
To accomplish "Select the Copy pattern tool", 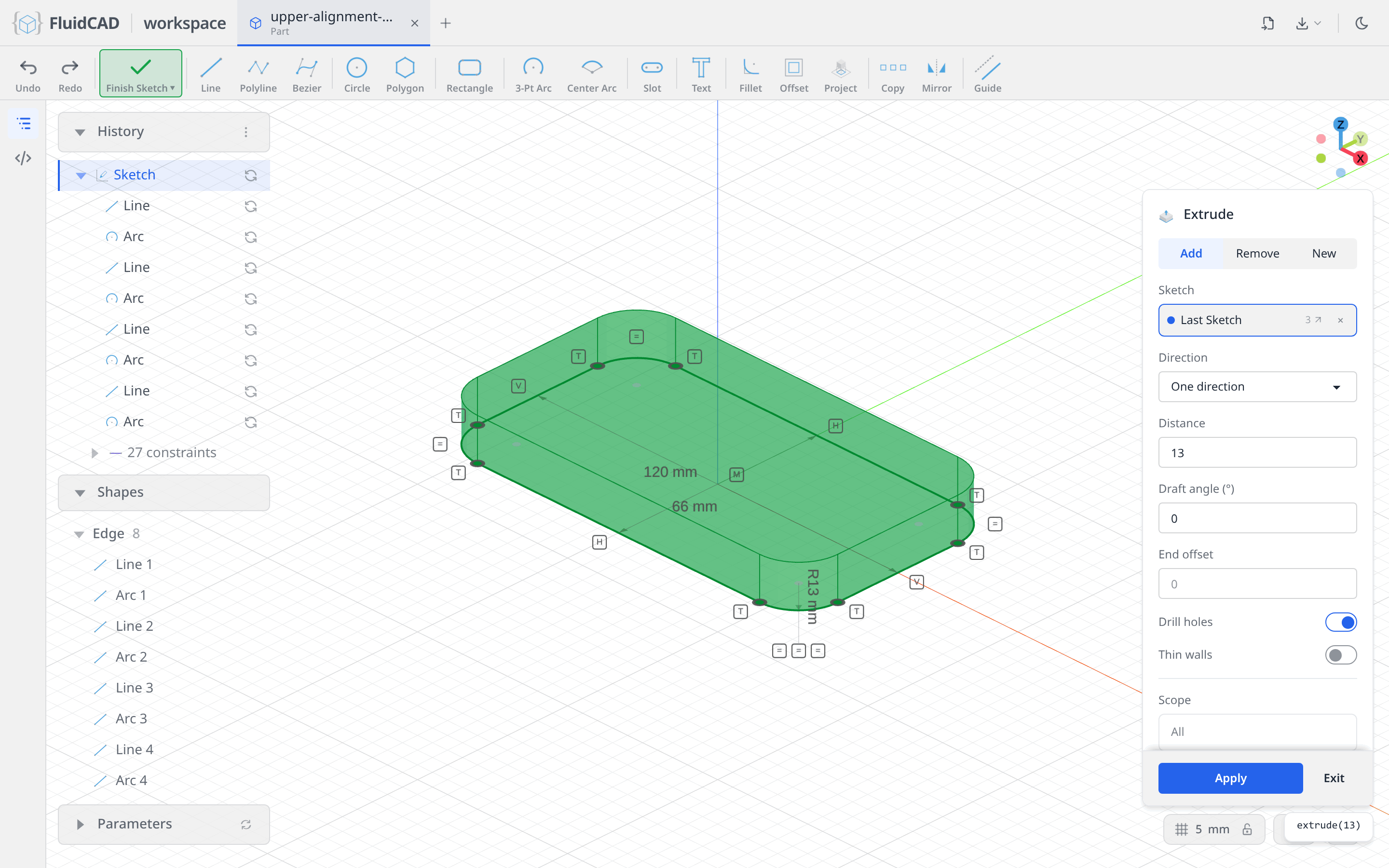I will click(893, 75).
